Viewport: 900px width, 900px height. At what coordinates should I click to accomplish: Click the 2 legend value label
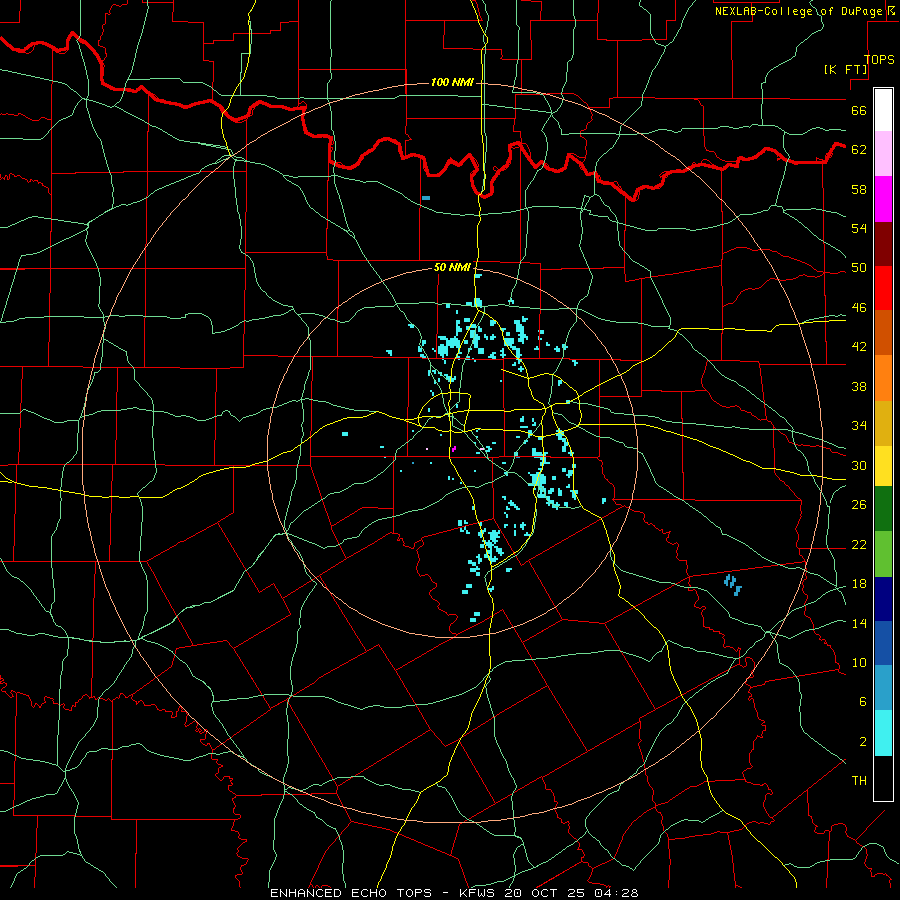pyautogui.click(x=862, y=741)
